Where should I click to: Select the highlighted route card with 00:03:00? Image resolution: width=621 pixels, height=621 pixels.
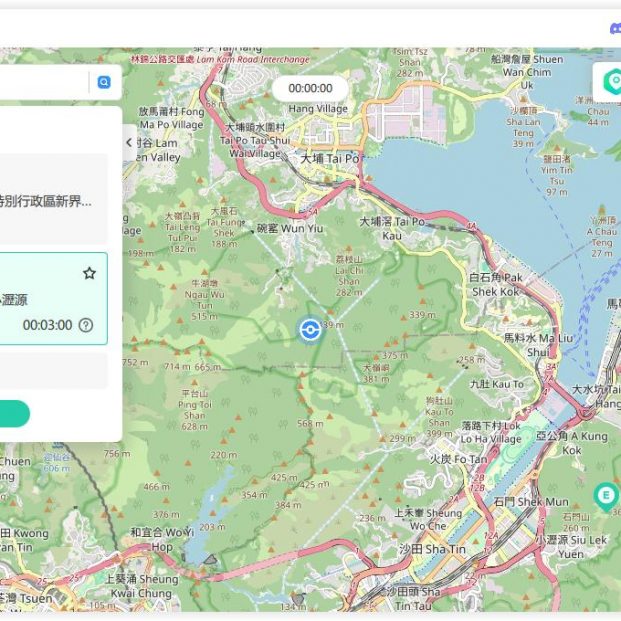tap(50, 299)
